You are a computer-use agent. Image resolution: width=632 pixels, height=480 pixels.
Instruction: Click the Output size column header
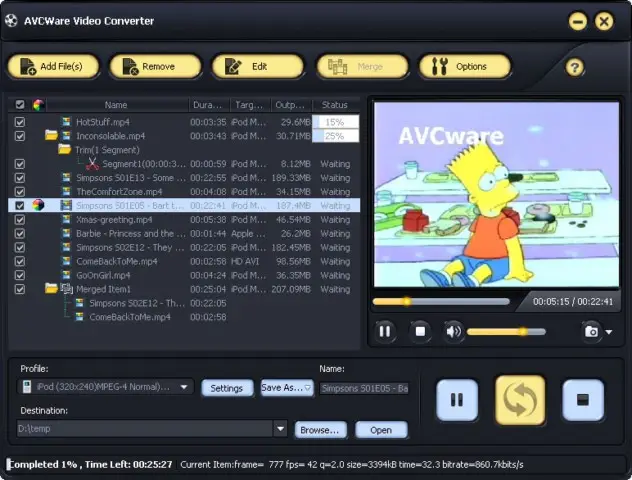tap(292, 105)
